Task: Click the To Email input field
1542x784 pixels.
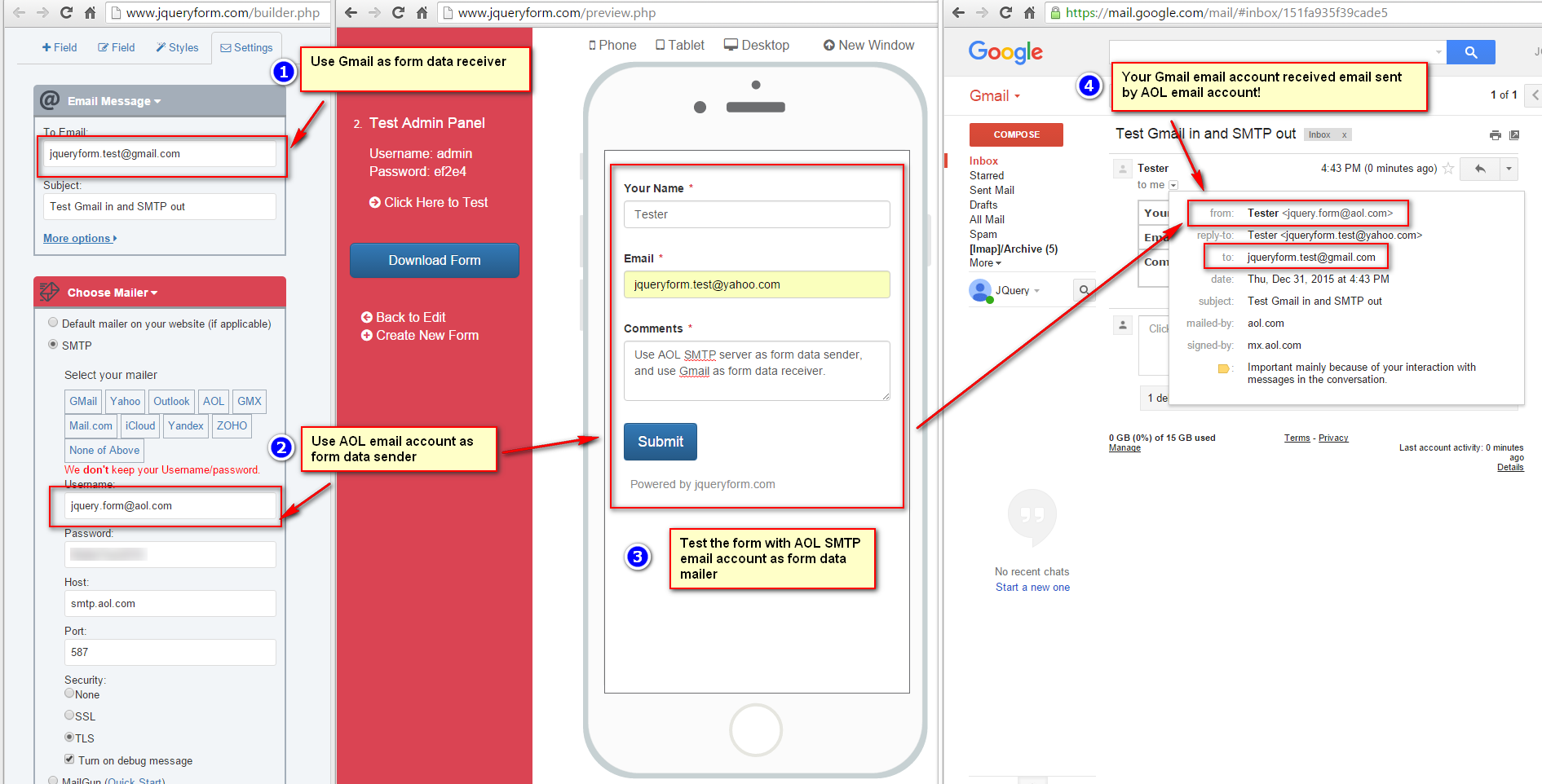Action: 160,154
